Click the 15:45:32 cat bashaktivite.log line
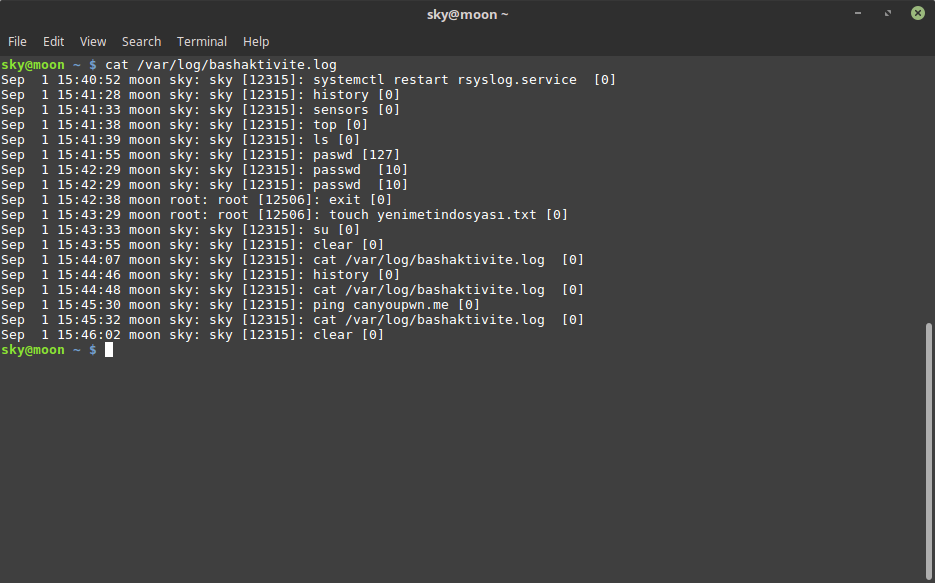This screenshot has width=935, height=583. click(292, 320)
